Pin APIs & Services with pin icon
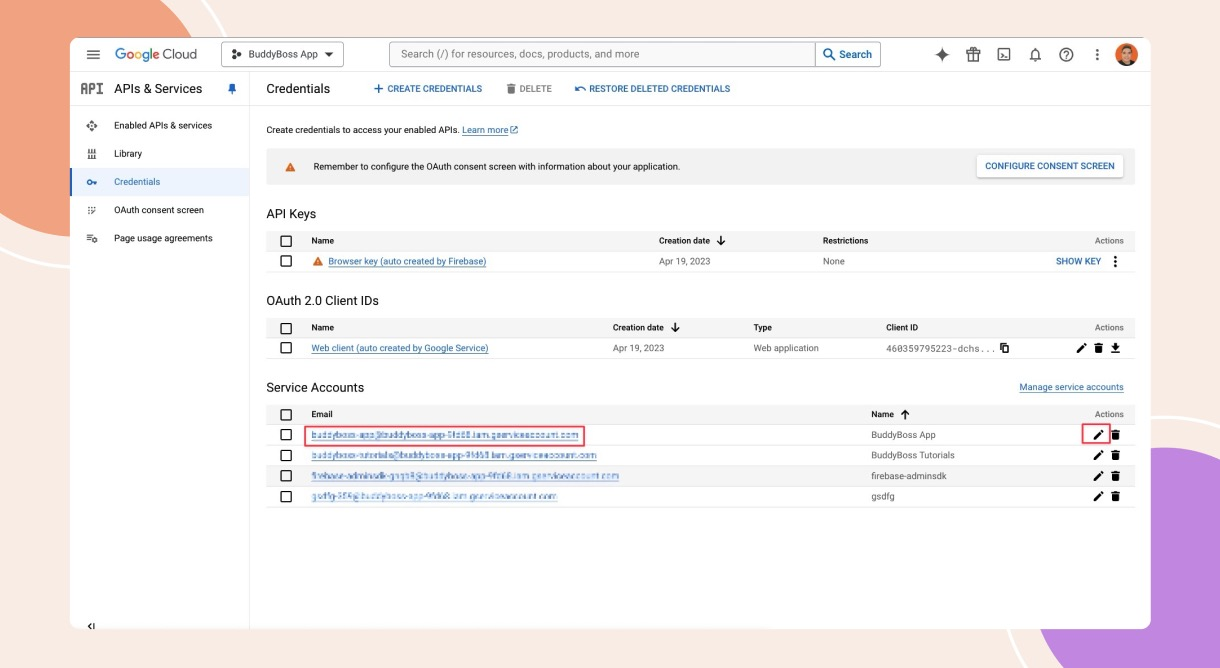Image resolution: width=1220 pixels, height=668 pixels. tap(232, 89)
